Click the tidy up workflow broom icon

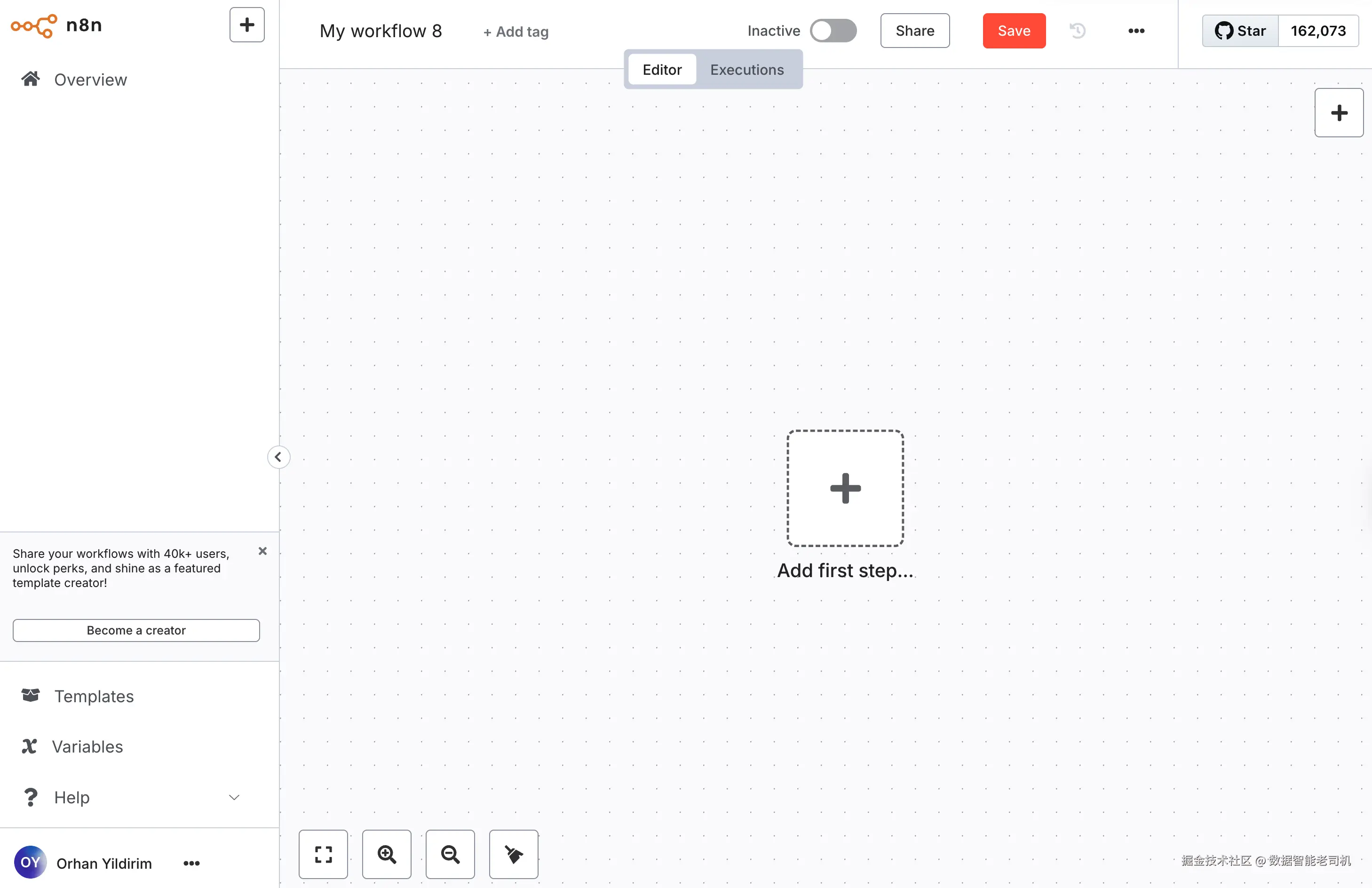(x=513, y=854)
